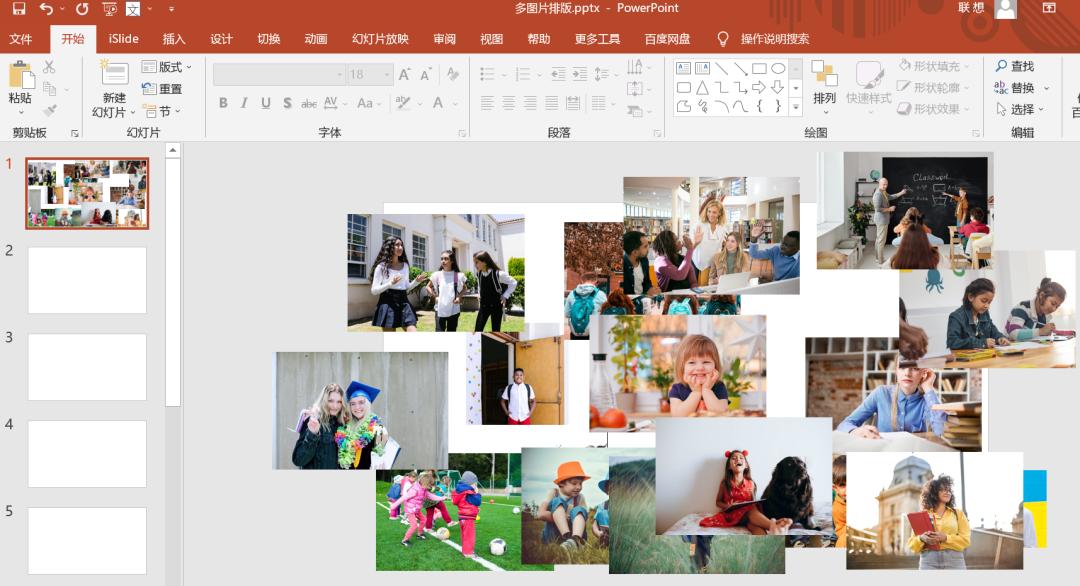
Task: Toggle center text alignment
Action: 508,103
